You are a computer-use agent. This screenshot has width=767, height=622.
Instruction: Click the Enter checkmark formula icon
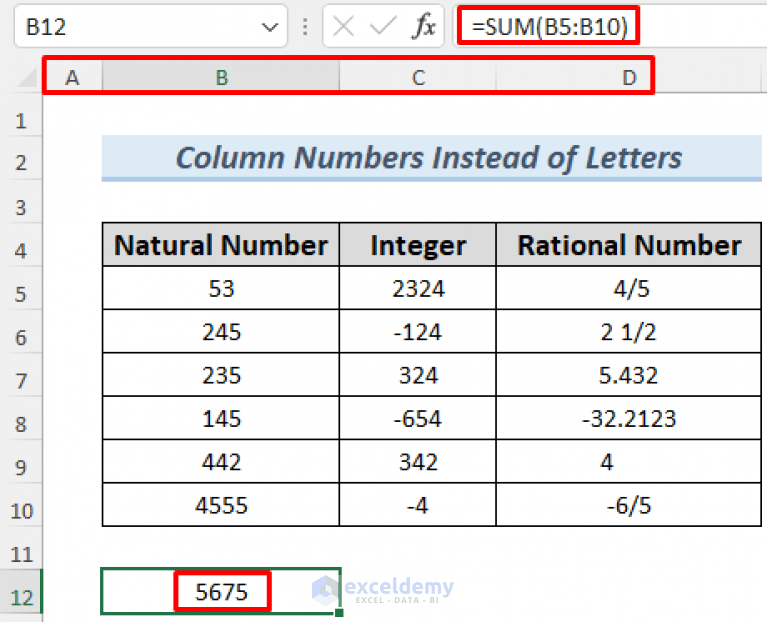(x=383, y=26)
